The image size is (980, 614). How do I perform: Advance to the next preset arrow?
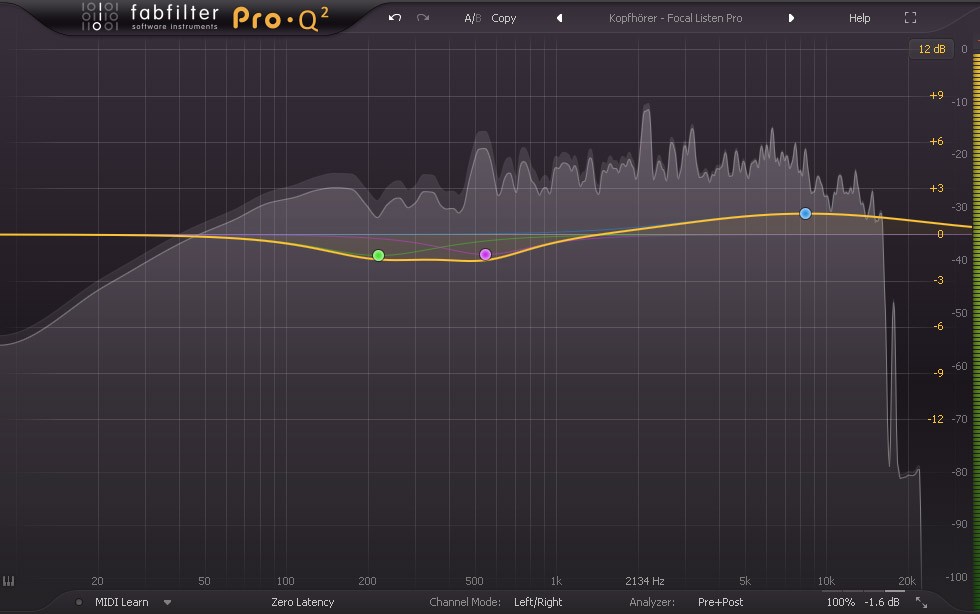[x=791, y=18]
